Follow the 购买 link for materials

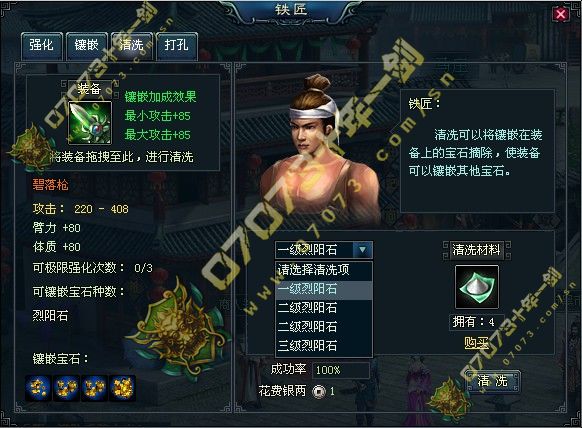pyautogui.click(x=476, y=343)
